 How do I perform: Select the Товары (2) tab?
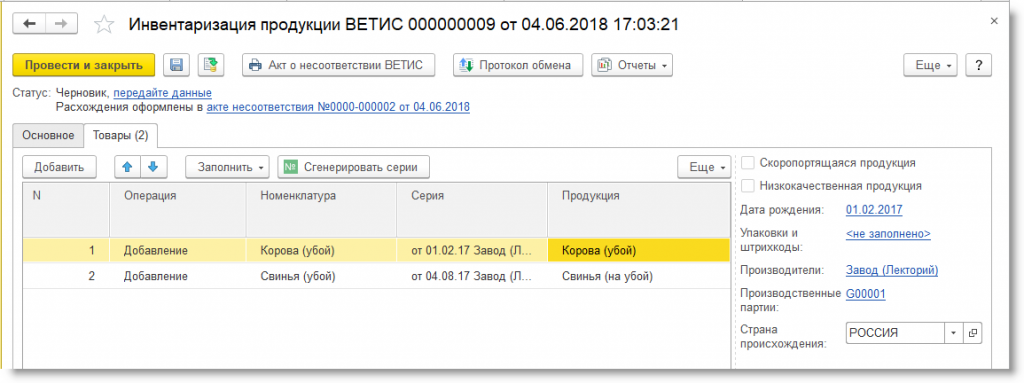[x=121, y=135]
